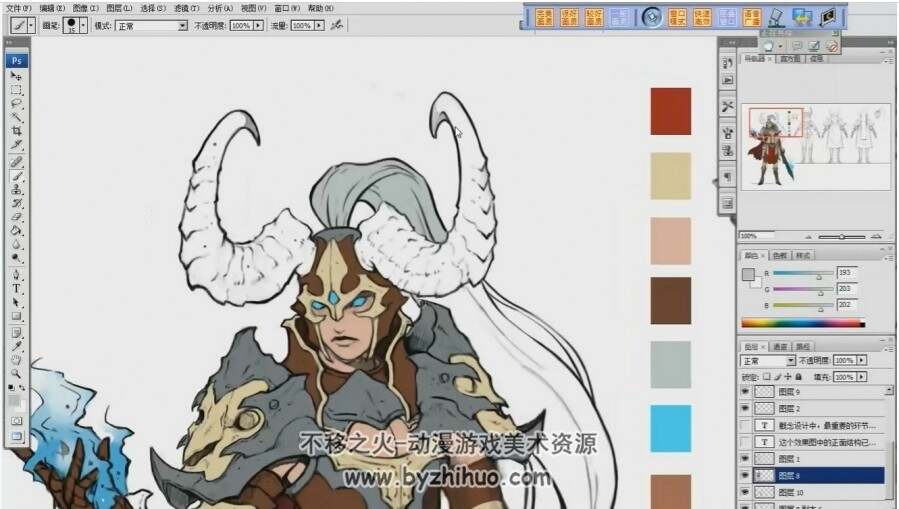
Task: Open the Paragraph panel from collapsed dock
Action: pyautogui.click(x=728, y=177)
